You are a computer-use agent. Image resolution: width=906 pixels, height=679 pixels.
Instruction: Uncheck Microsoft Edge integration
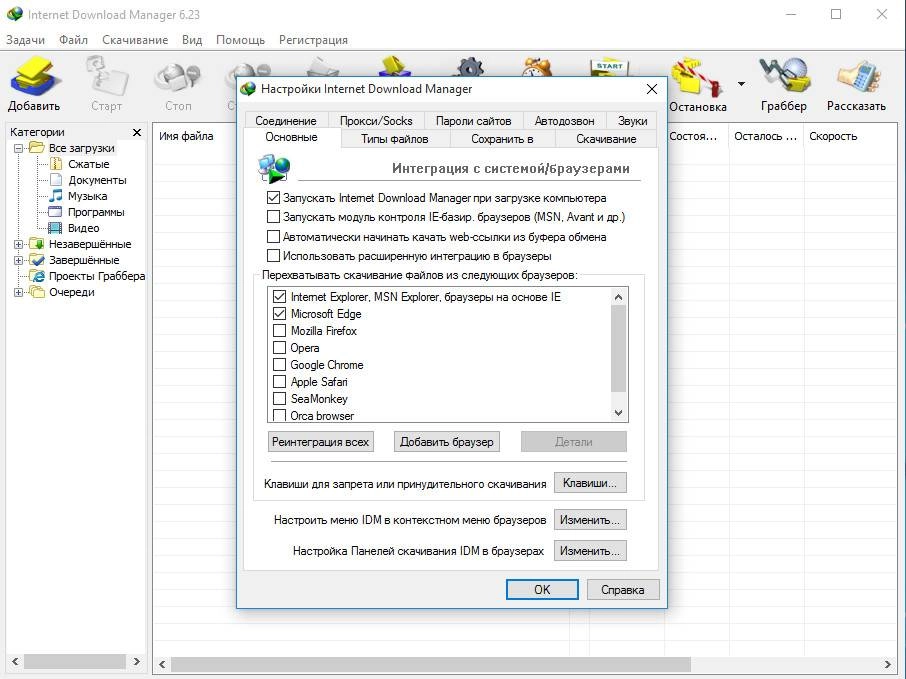pos(280,314)
